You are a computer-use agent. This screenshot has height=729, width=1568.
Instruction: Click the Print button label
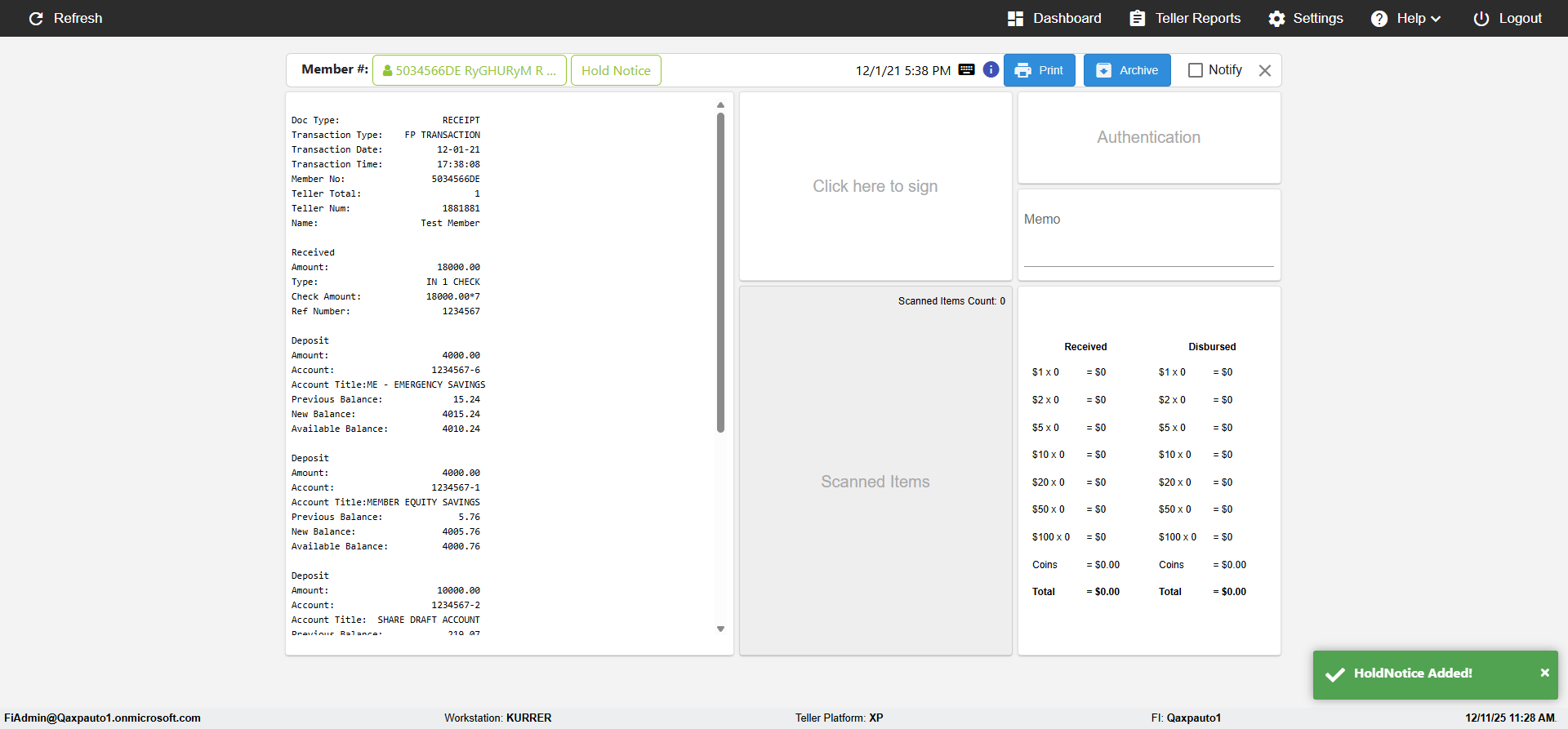tap(1051, 70)
